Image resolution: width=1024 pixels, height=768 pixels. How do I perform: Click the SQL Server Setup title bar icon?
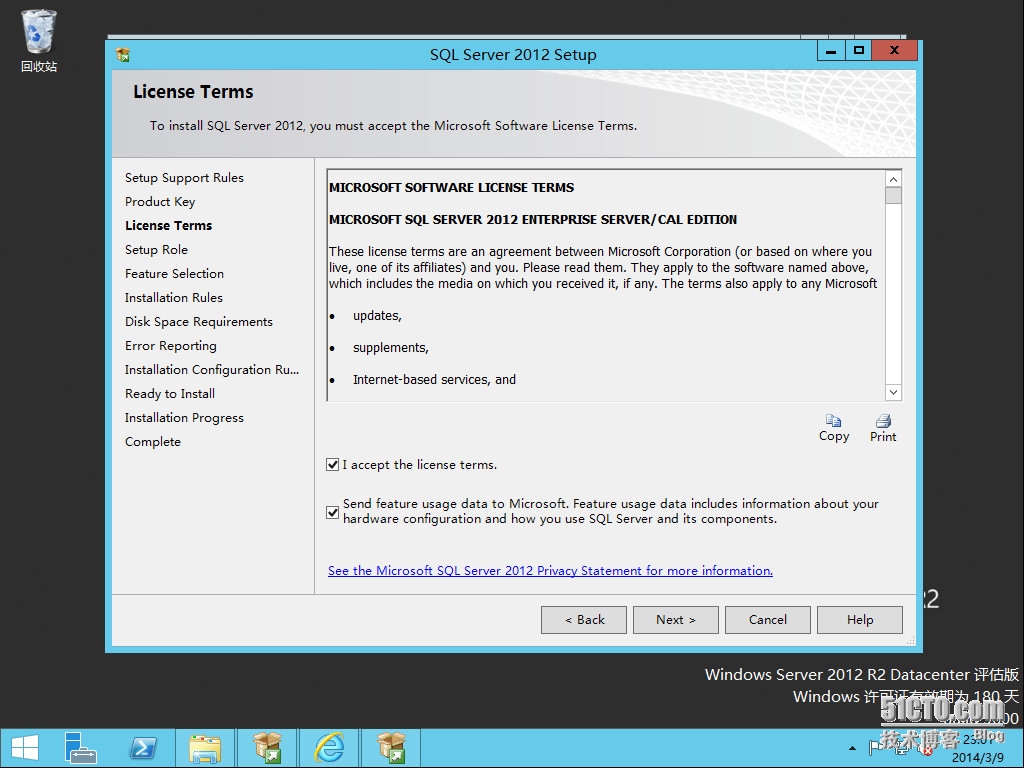pos(122,55)
